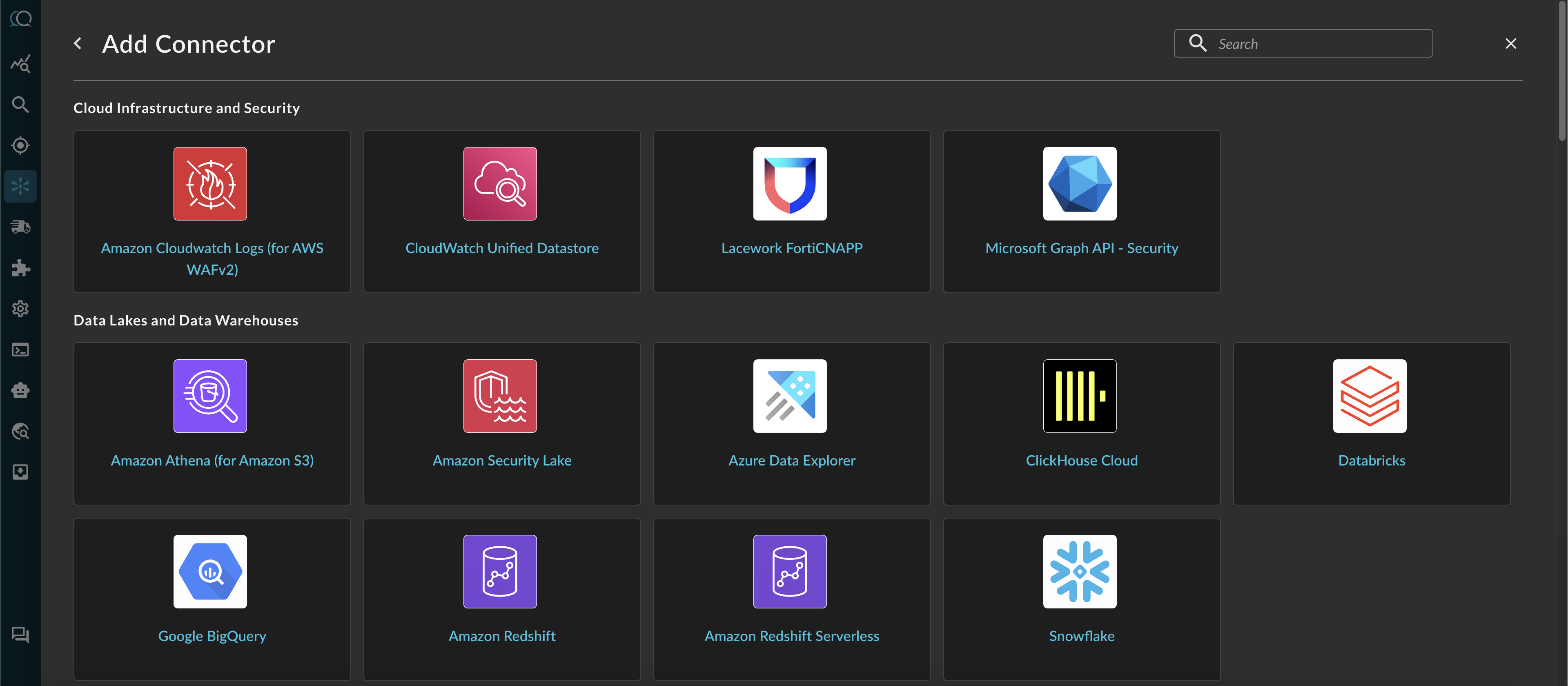Open the crosshair target sidebar icon

tap(21, 145)
